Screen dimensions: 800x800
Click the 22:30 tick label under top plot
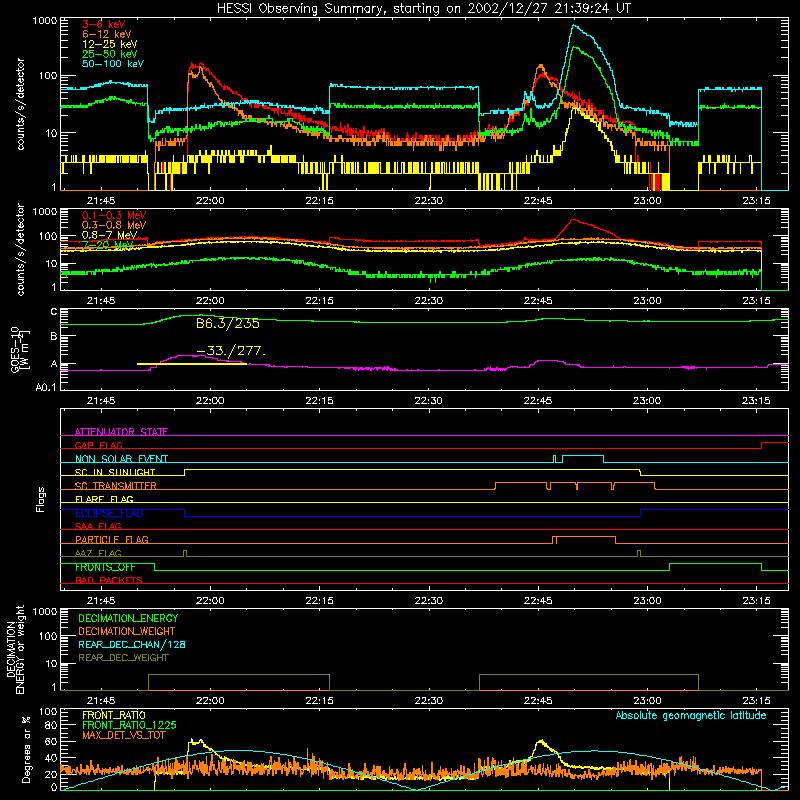point(429,201)
